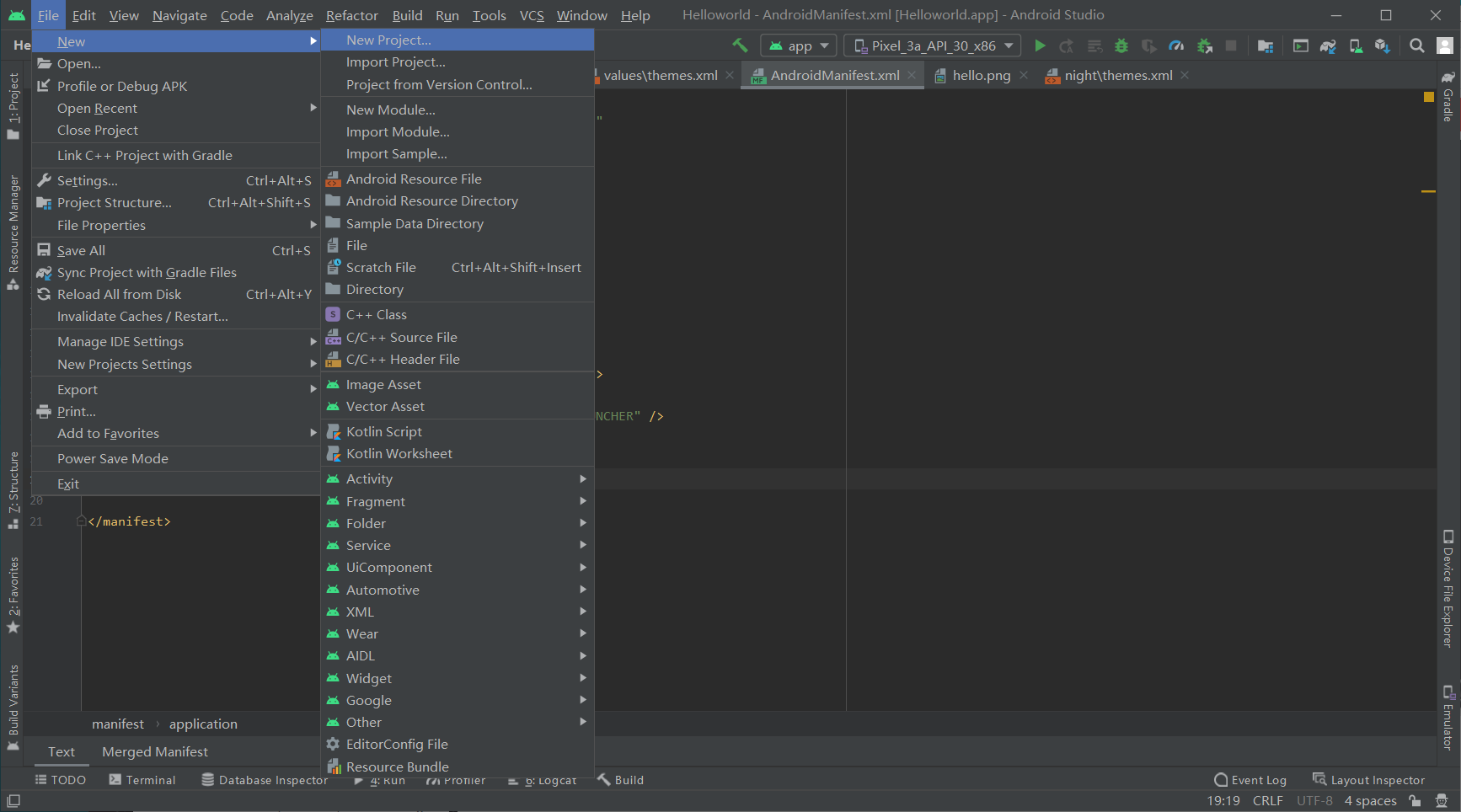Sync project with Gradle files toolbar icon
Screen dimensions: 1461x812
[1328, 45]
